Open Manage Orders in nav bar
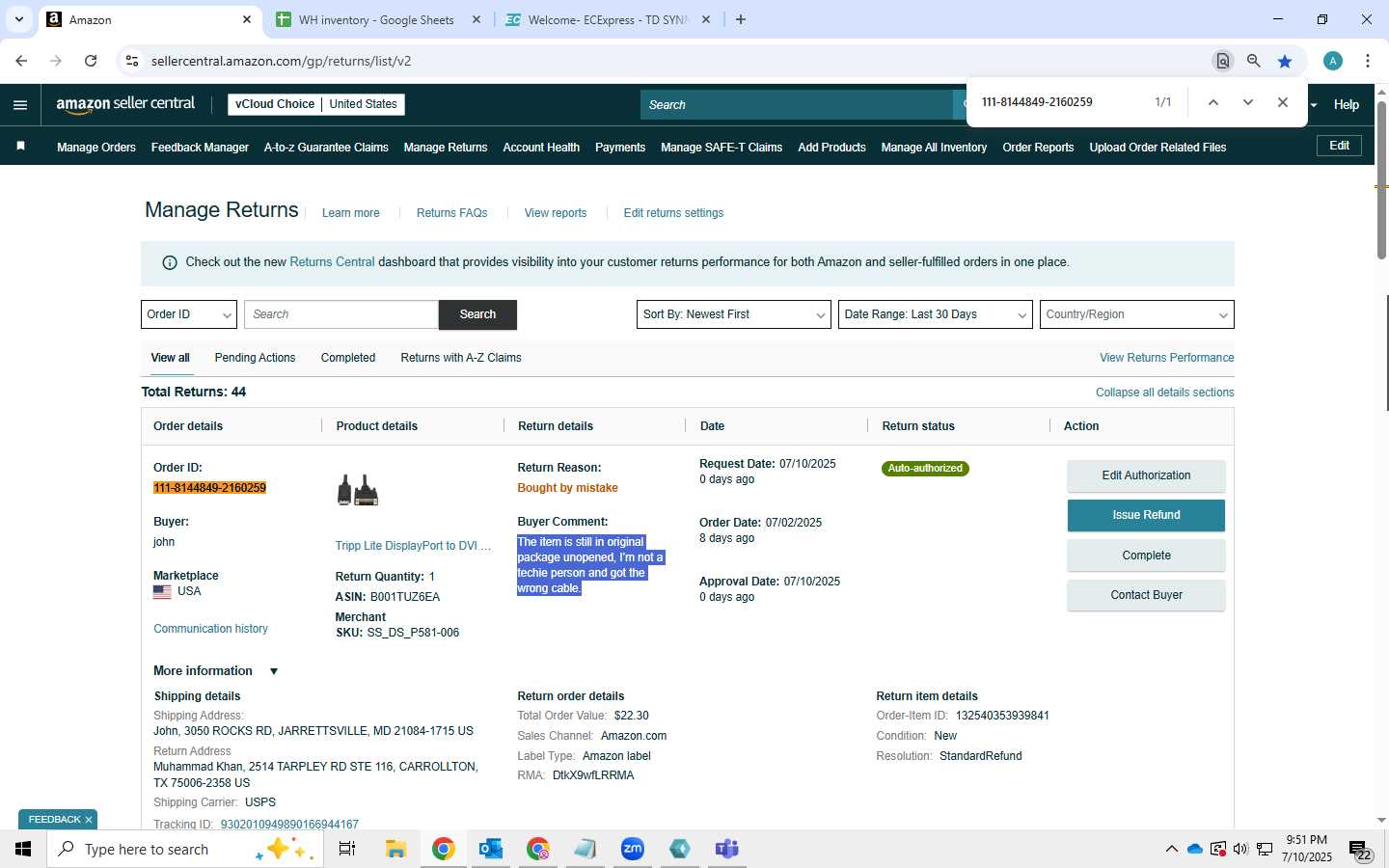Image resolution: width=1389 pixels, height=868 pixels. 96,148
